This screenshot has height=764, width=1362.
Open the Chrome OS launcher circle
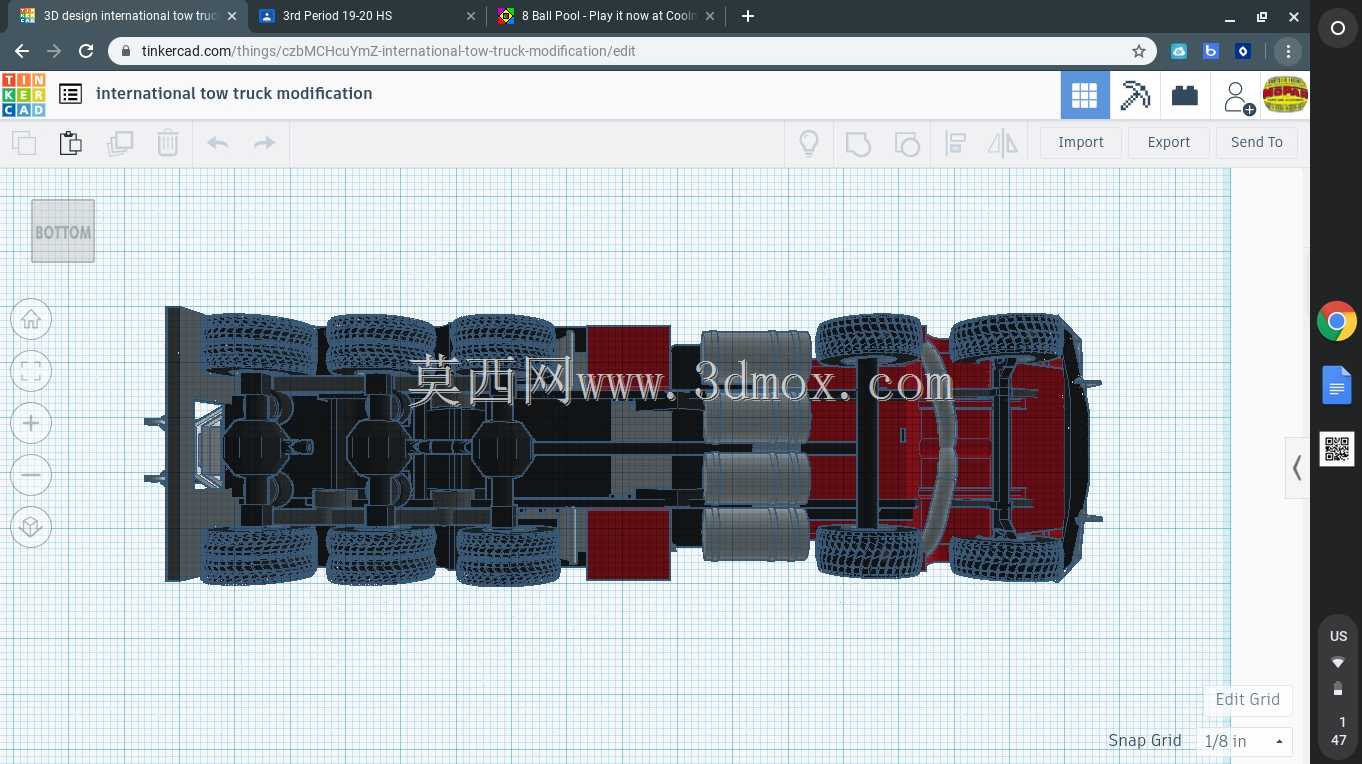coord(1338,29)
